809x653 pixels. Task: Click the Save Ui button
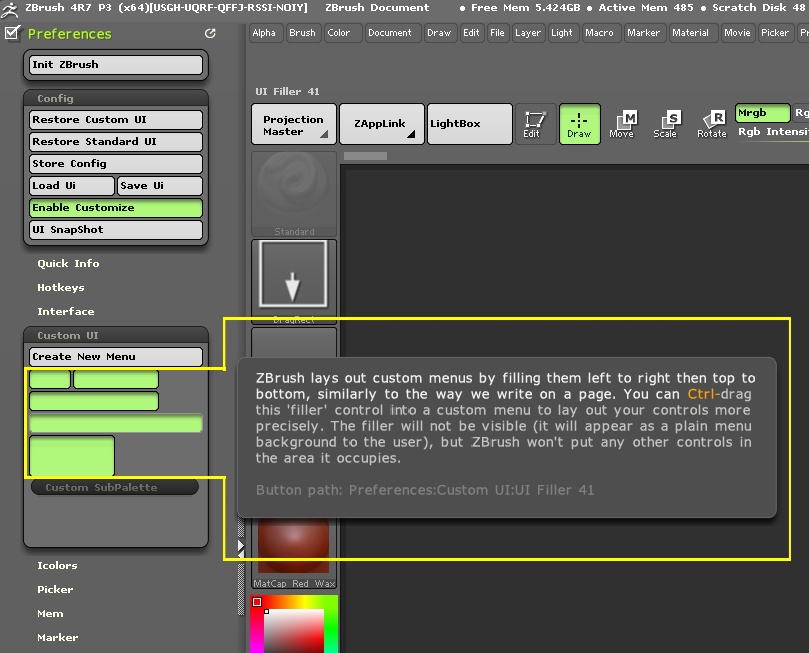point(160,186)
